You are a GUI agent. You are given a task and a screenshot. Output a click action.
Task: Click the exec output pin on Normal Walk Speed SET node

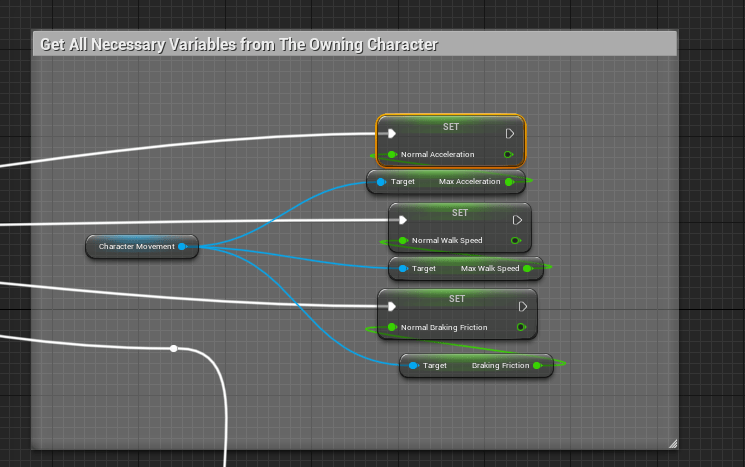[x=517, y=220]
